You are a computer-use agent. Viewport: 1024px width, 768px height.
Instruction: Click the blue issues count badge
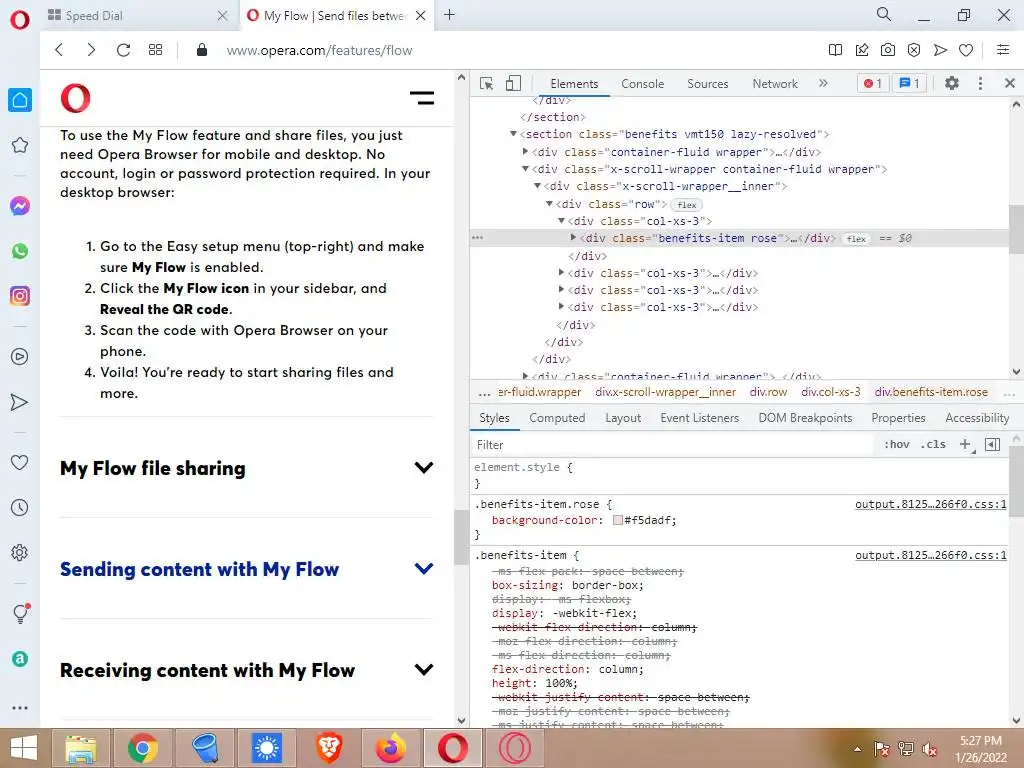pyautogui.click(x=910, y=84)
